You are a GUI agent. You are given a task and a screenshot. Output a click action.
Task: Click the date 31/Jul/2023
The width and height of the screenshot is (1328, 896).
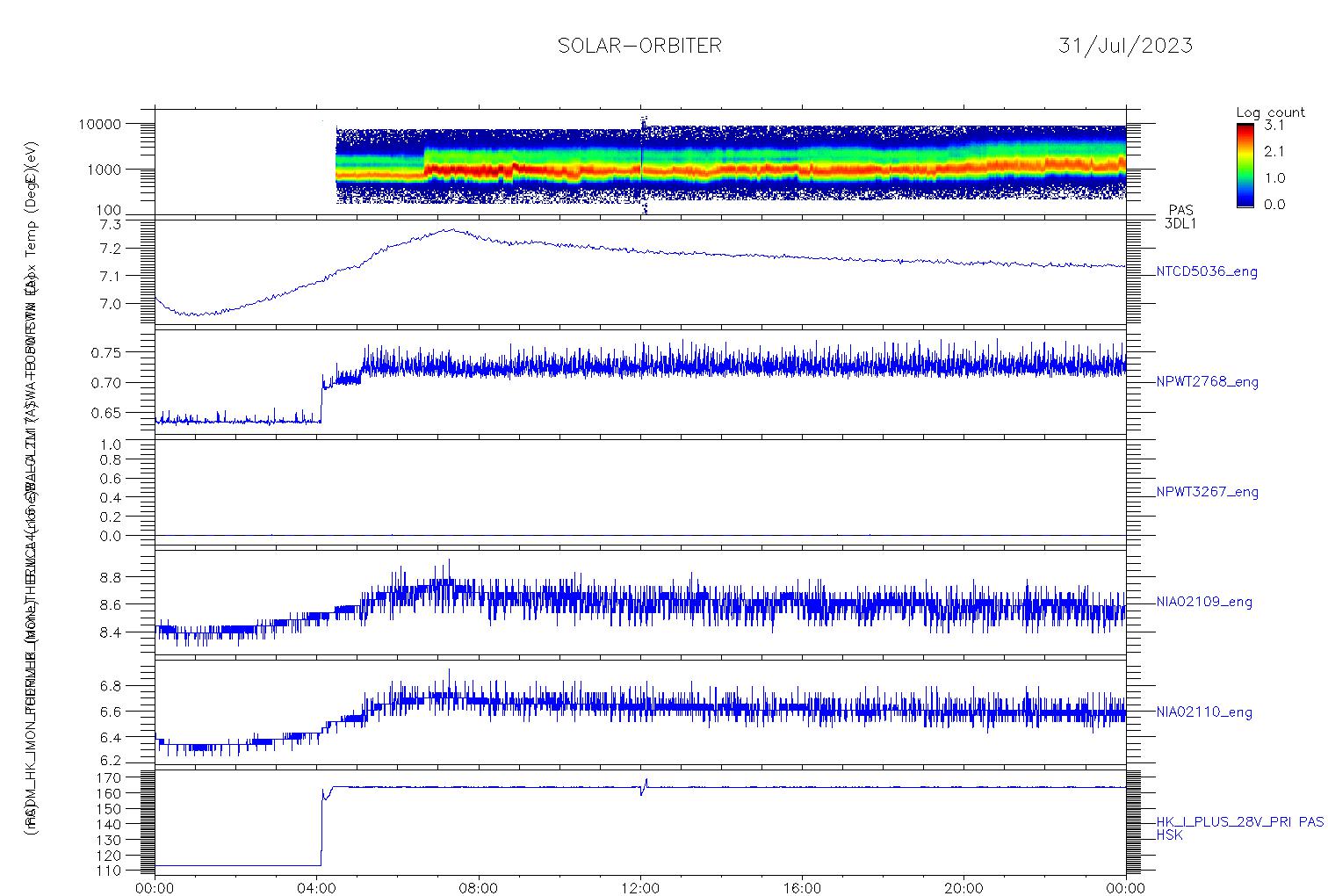coord(1125,46)
